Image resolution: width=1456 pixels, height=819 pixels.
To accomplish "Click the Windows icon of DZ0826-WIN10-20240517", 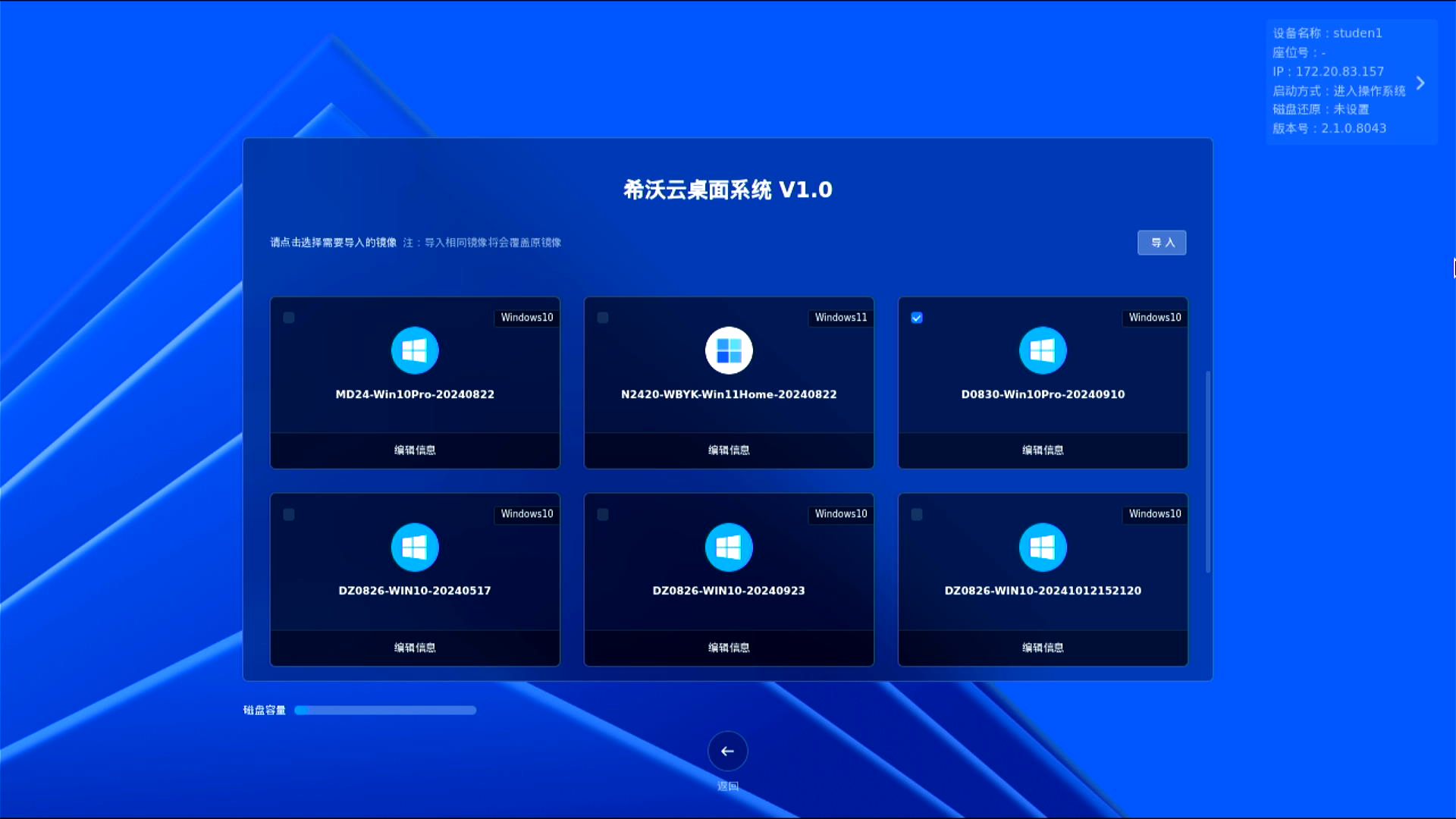I will click(x=415, y=547).
